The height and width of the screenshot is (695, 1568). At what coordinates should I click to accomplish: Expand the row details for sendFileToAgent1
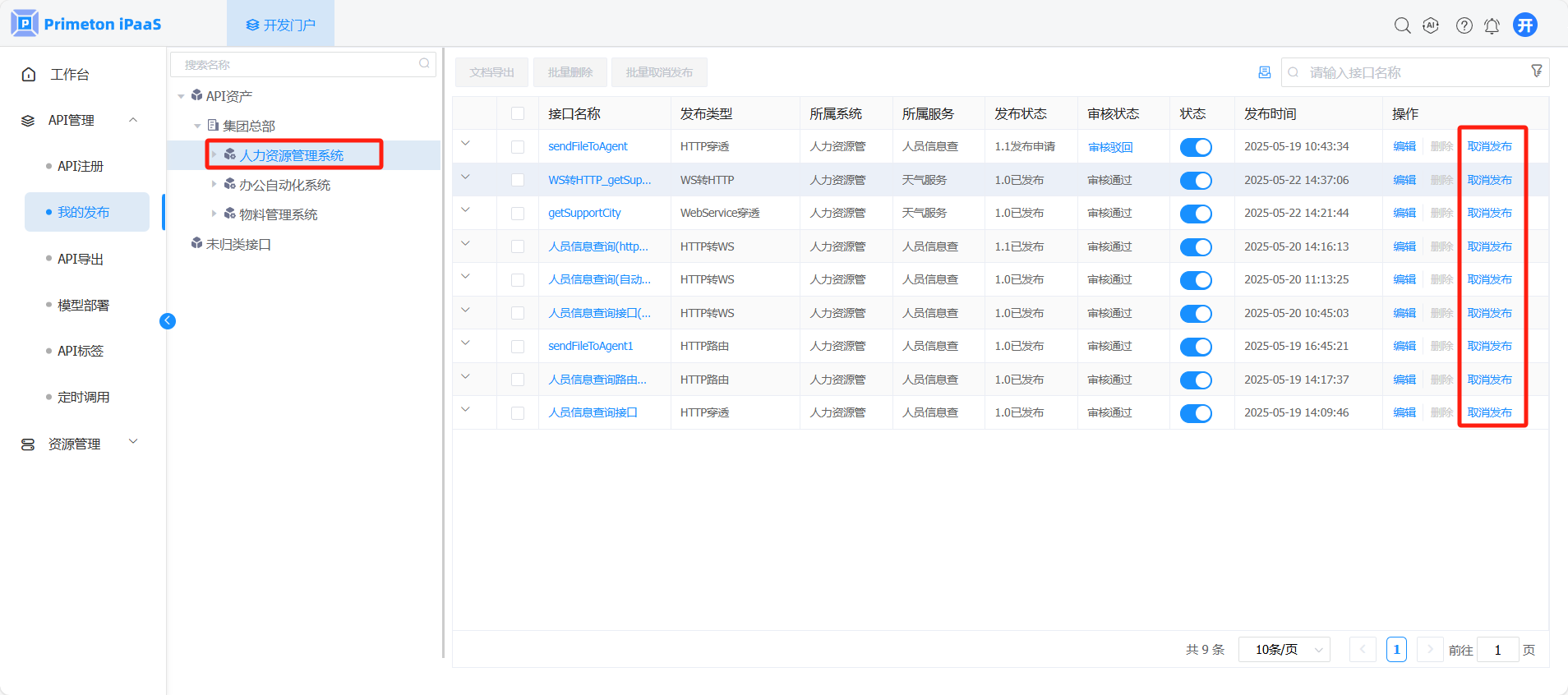[x=465, y=343]
